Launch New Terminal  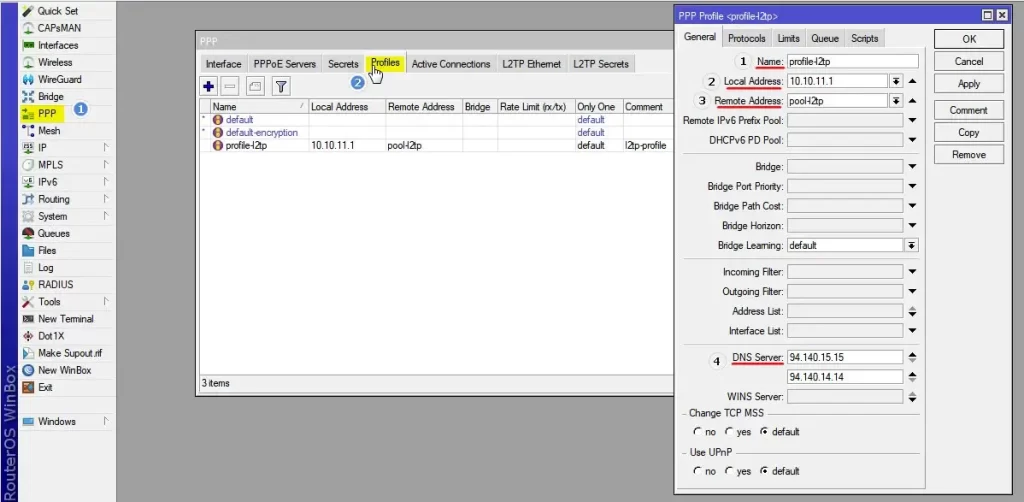tap(65, 319)
